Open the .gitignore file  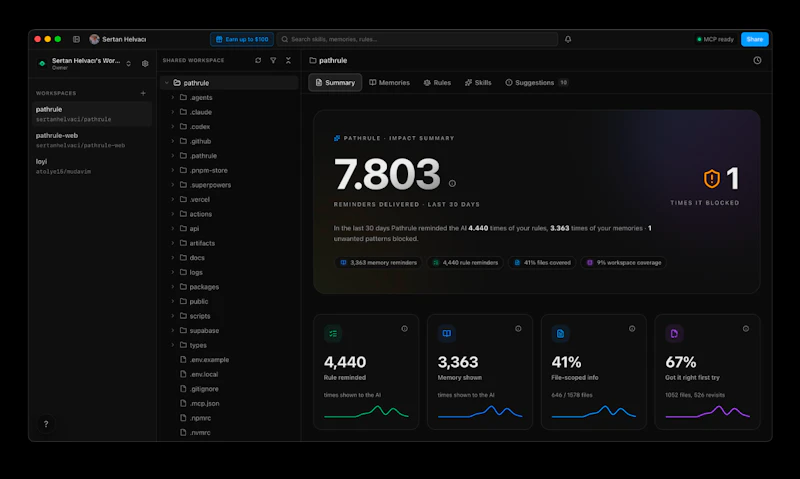click(229, 389)
